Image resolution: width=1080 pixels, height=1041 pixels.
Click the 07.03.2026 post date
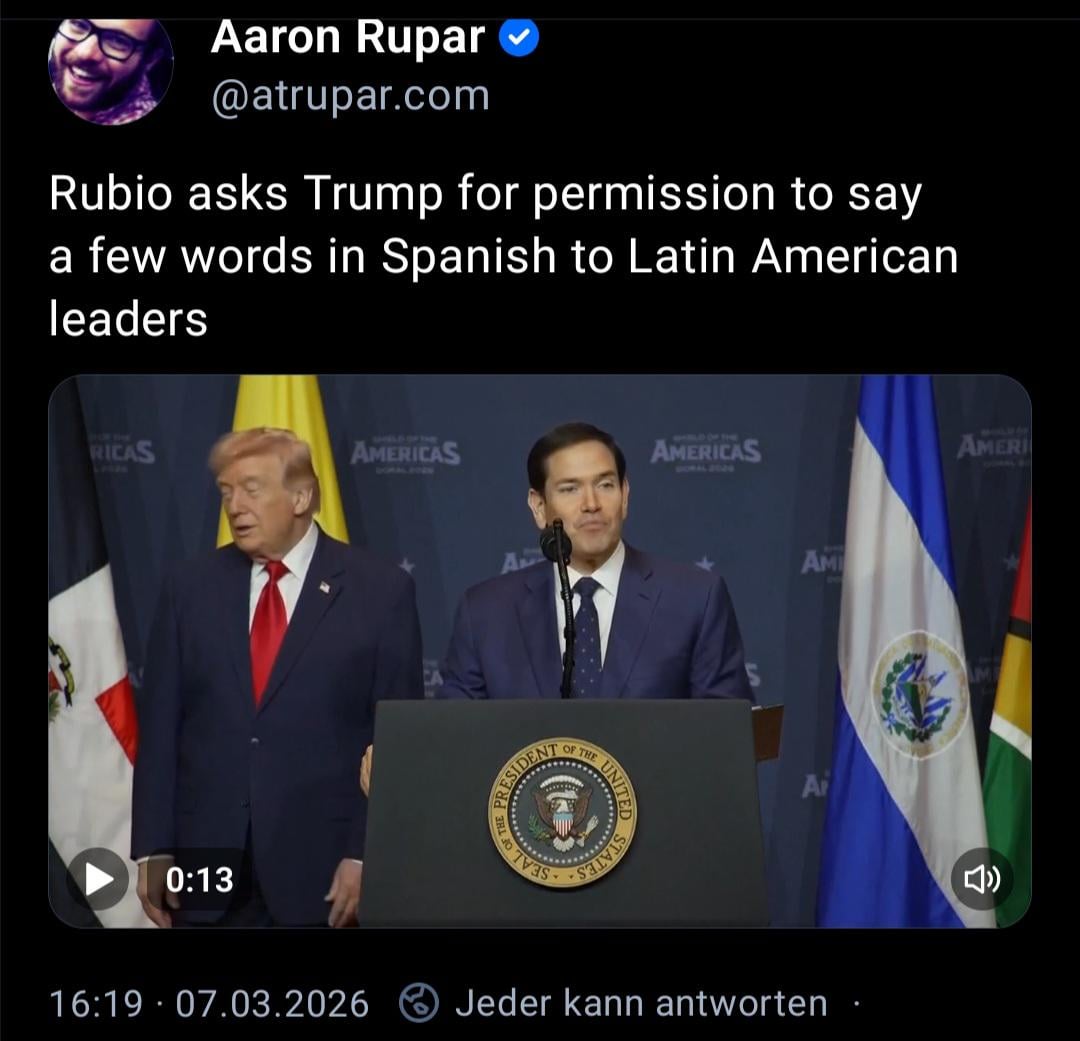pos(272,1003)
